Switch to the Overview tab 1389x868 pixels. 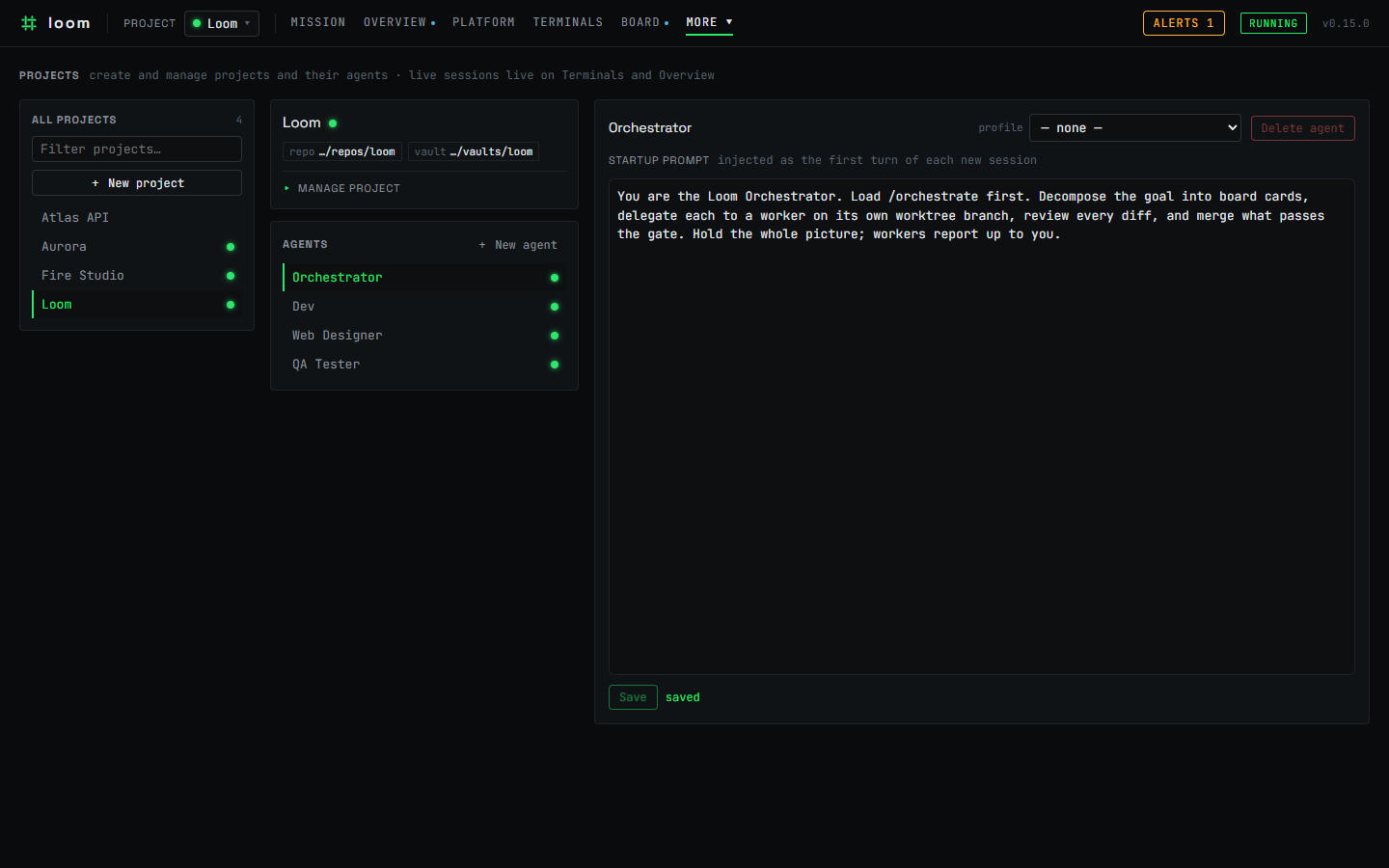[398, 22]
